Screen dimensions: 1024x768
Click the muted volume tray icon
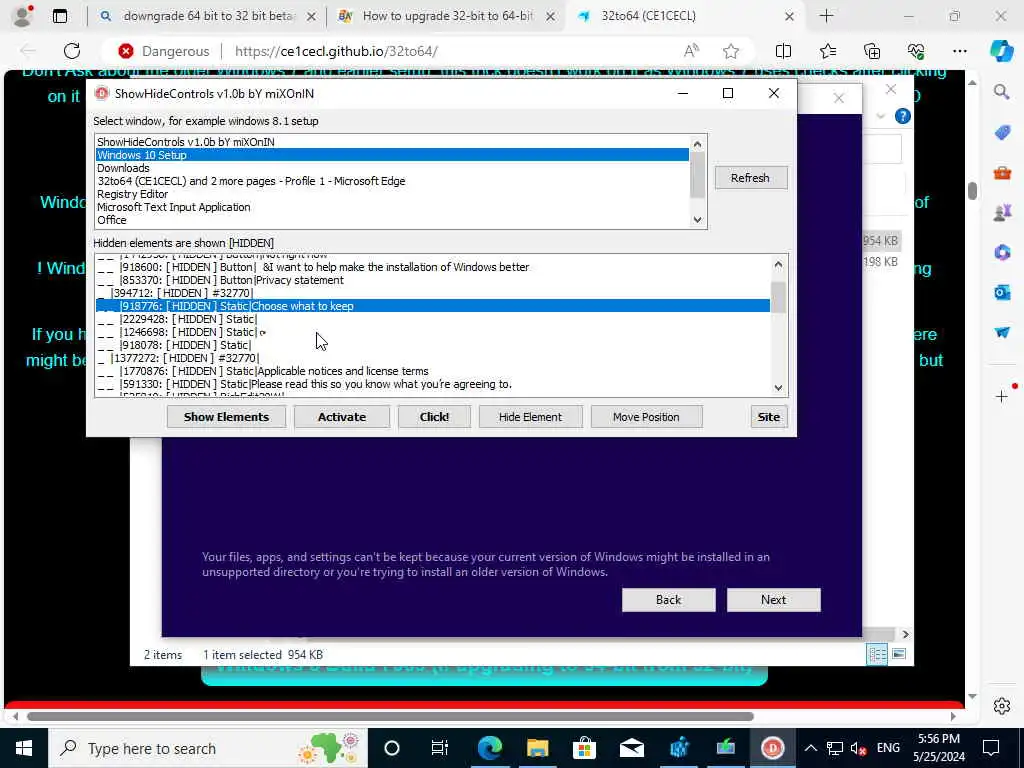tap(858, 748)
